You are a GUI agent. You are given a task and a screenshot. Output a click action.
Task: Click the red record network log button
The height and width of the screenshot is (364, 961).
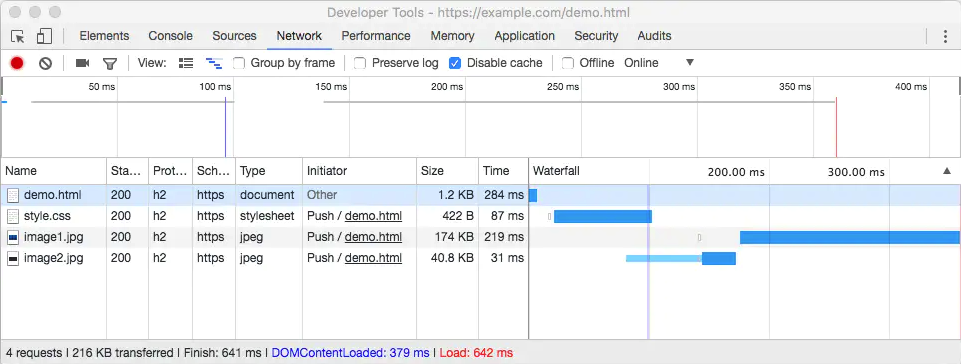tap(17, 63)
